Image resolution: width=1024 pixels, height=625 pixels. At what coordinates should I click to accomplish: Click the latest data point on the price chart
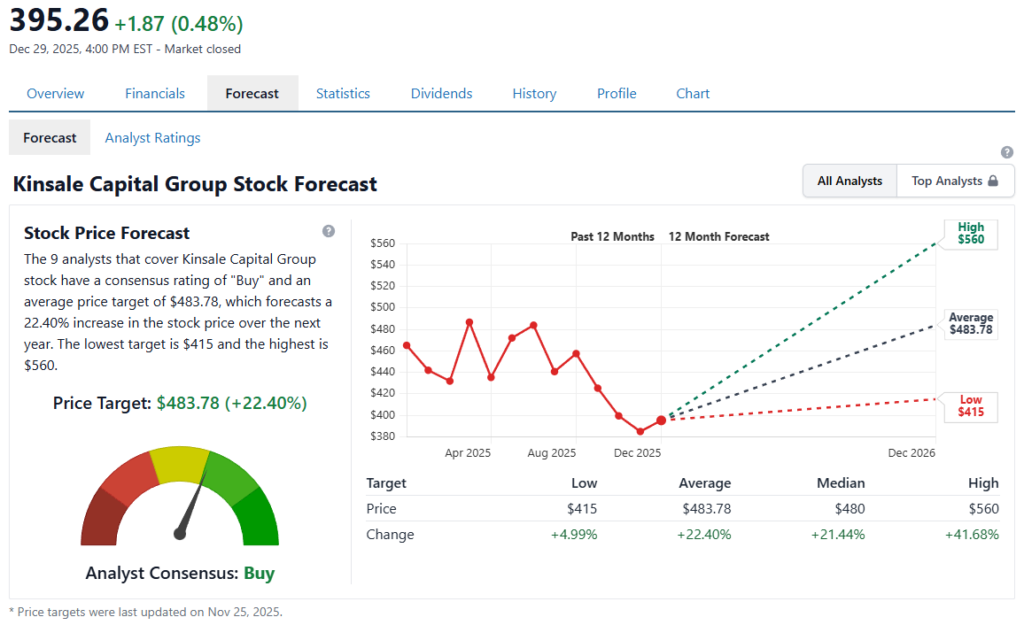[660, 421]
